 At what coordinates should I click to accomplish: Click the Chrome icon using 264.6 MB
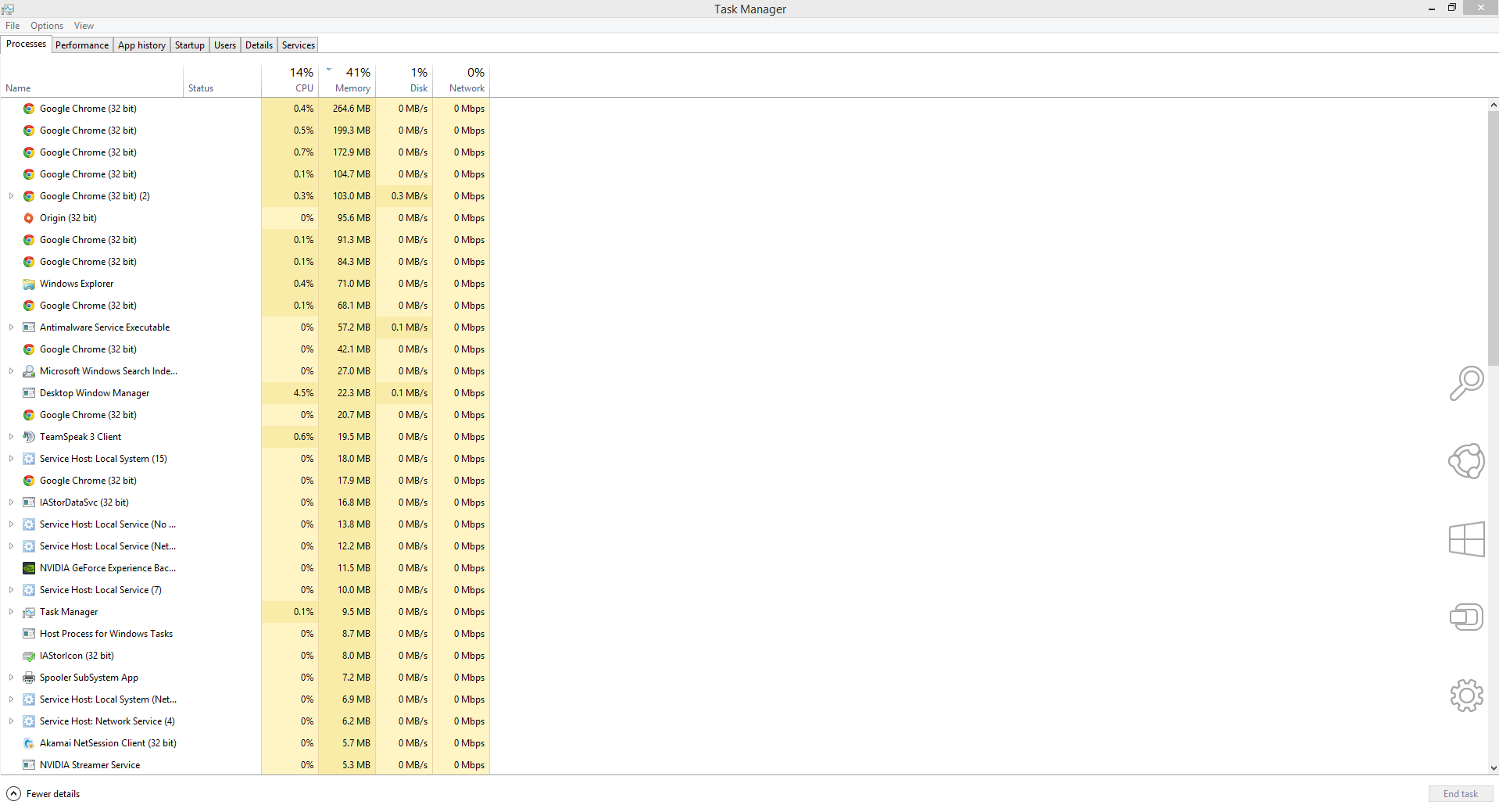[x=29, y=109]
